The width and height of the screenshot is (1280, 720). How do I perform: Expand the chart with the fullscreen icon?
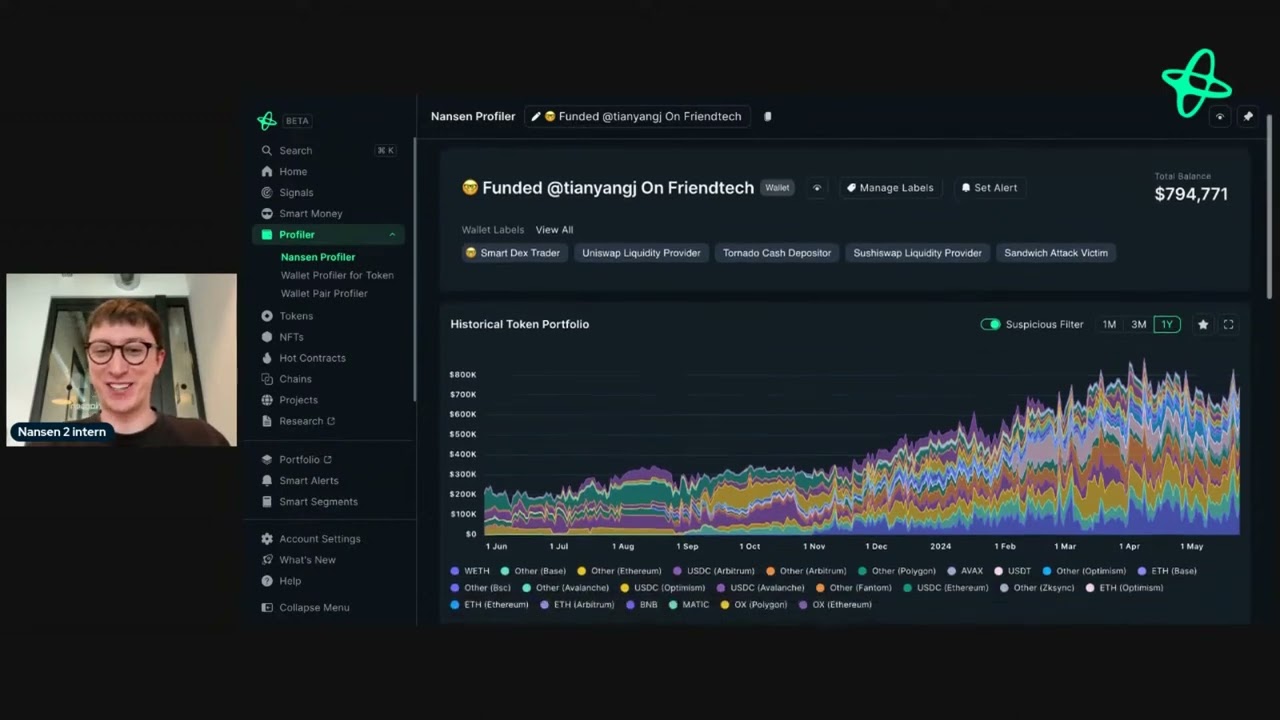1229,325
